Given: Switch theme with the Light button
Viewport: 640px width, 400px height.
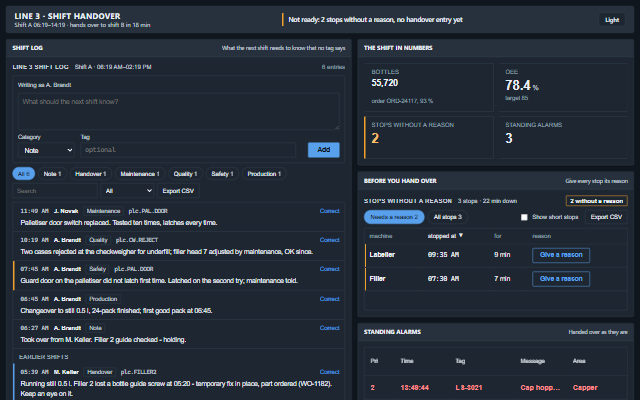Looking at the screenshot, I should click(611, 20).
